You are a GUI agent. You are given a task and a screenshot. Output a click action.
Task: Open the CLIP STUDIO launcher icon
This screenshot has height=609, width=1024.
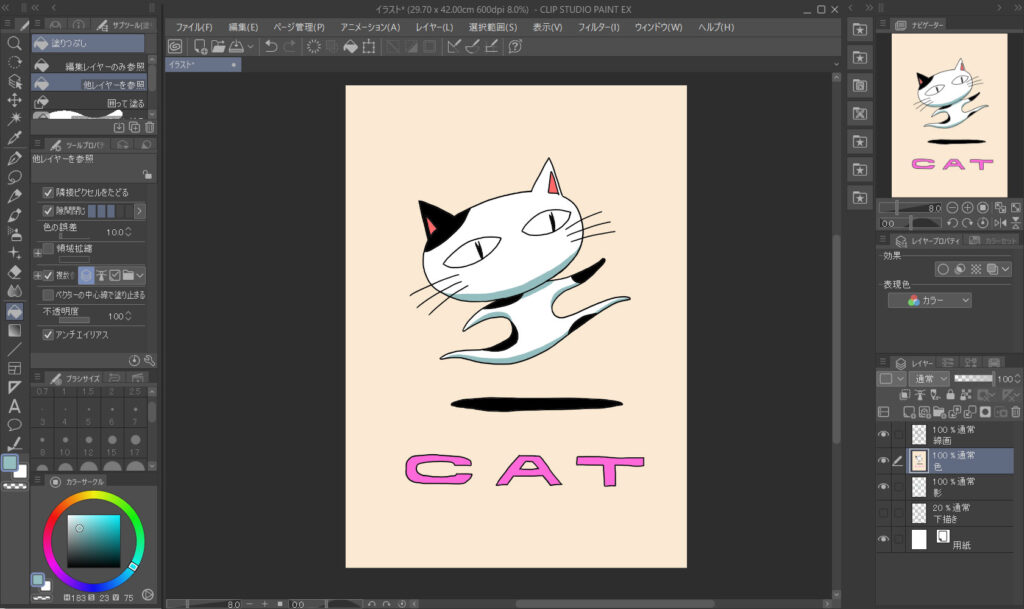click(x=175, y=46)
